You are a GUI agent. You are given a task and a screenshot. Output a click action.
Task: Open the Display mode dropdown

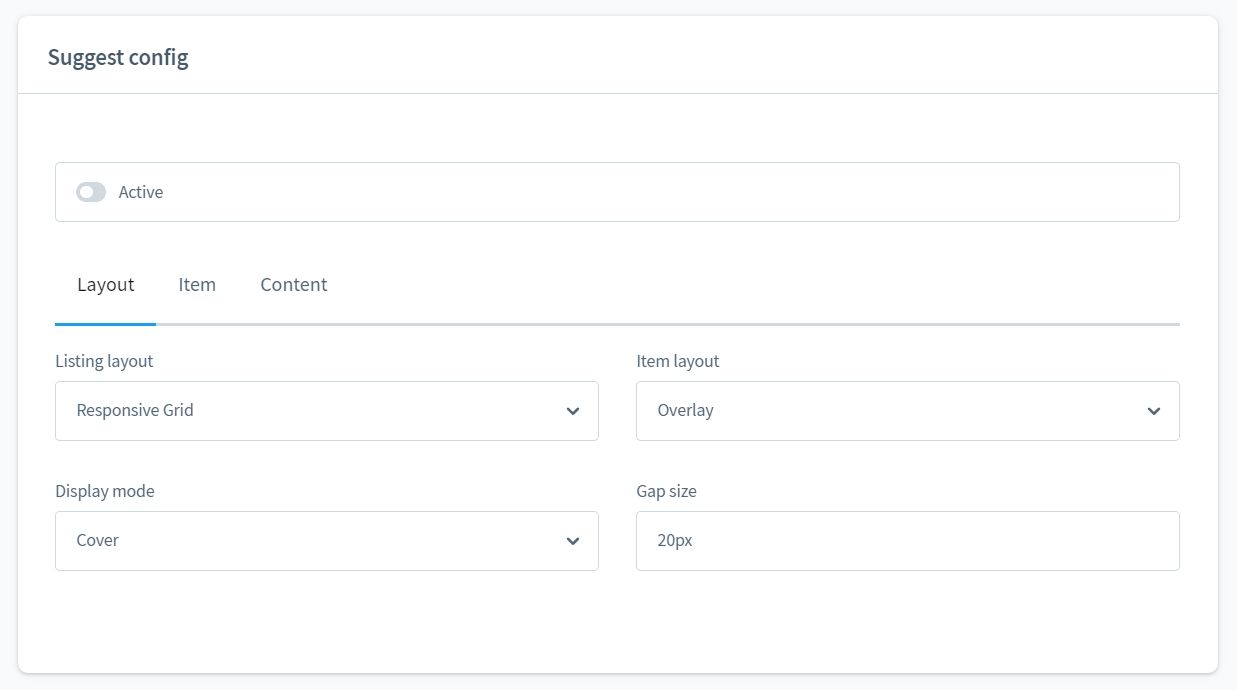pos(326,541)
